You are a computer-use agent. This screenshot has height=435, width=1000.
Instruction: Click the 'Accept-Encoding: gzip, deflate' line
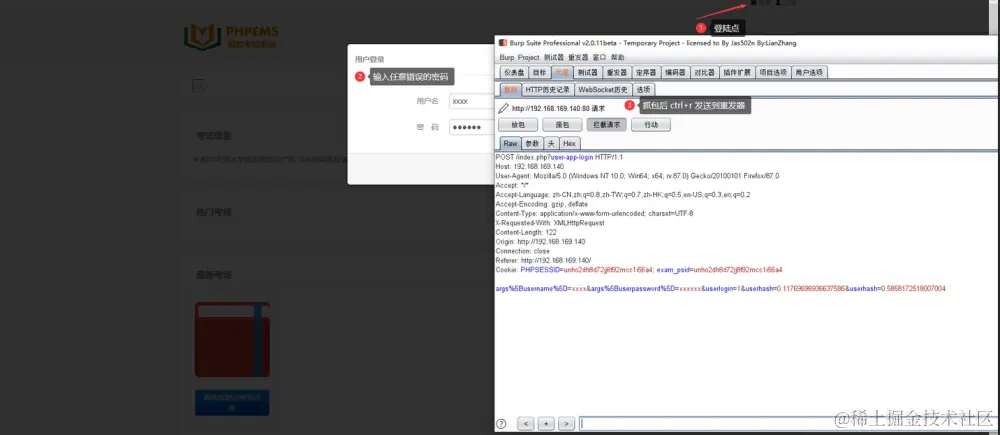coord(541,204)
